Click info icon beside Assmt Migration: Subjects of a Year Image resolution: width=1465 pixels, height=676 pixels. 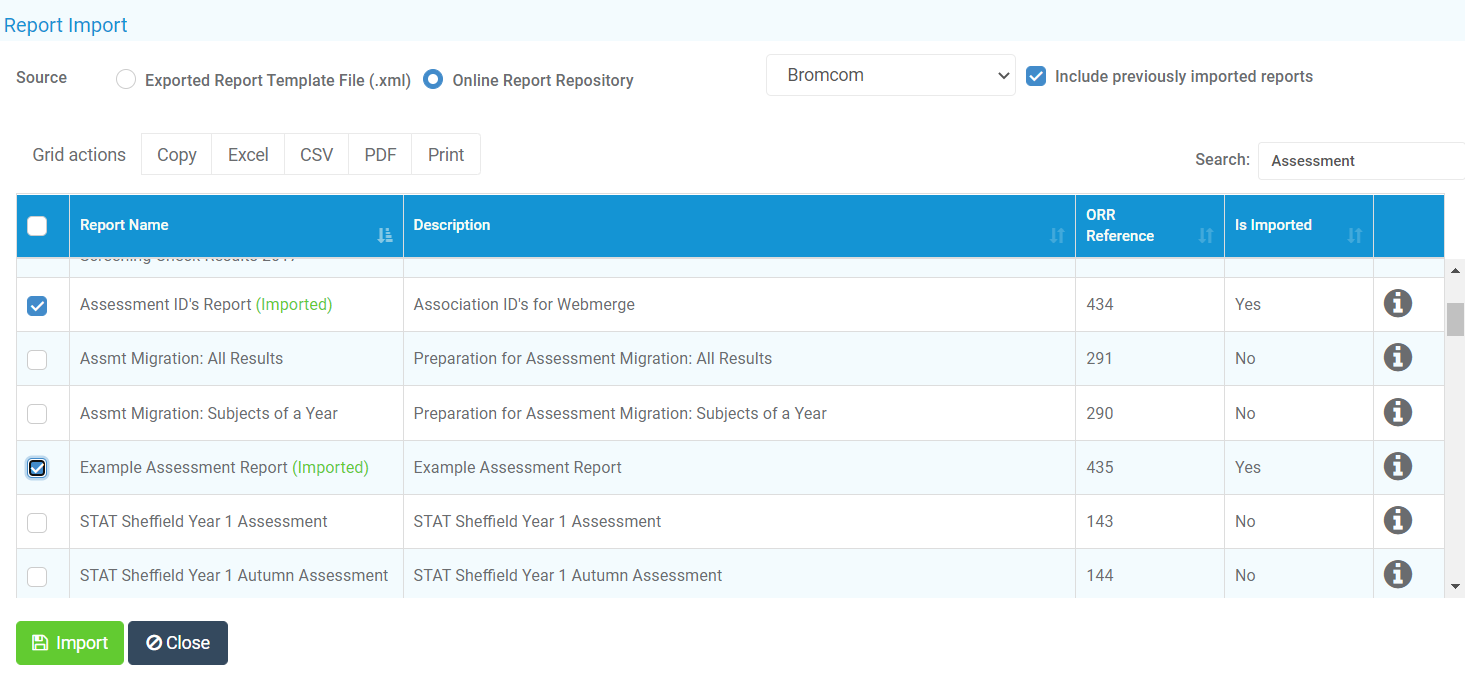(1397, 411)
